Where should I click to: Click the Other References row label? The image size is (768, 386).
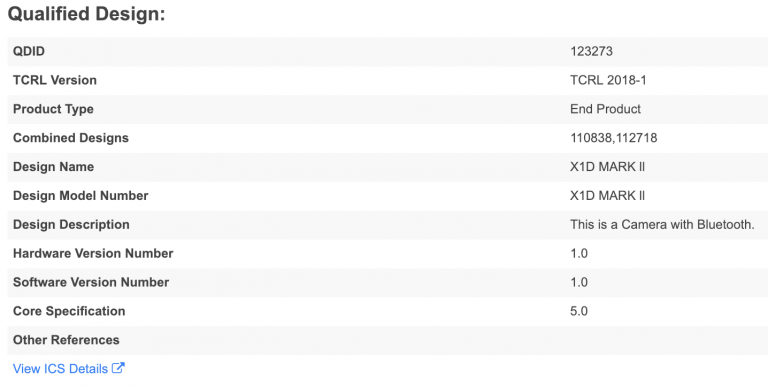[x=66, y=340]
